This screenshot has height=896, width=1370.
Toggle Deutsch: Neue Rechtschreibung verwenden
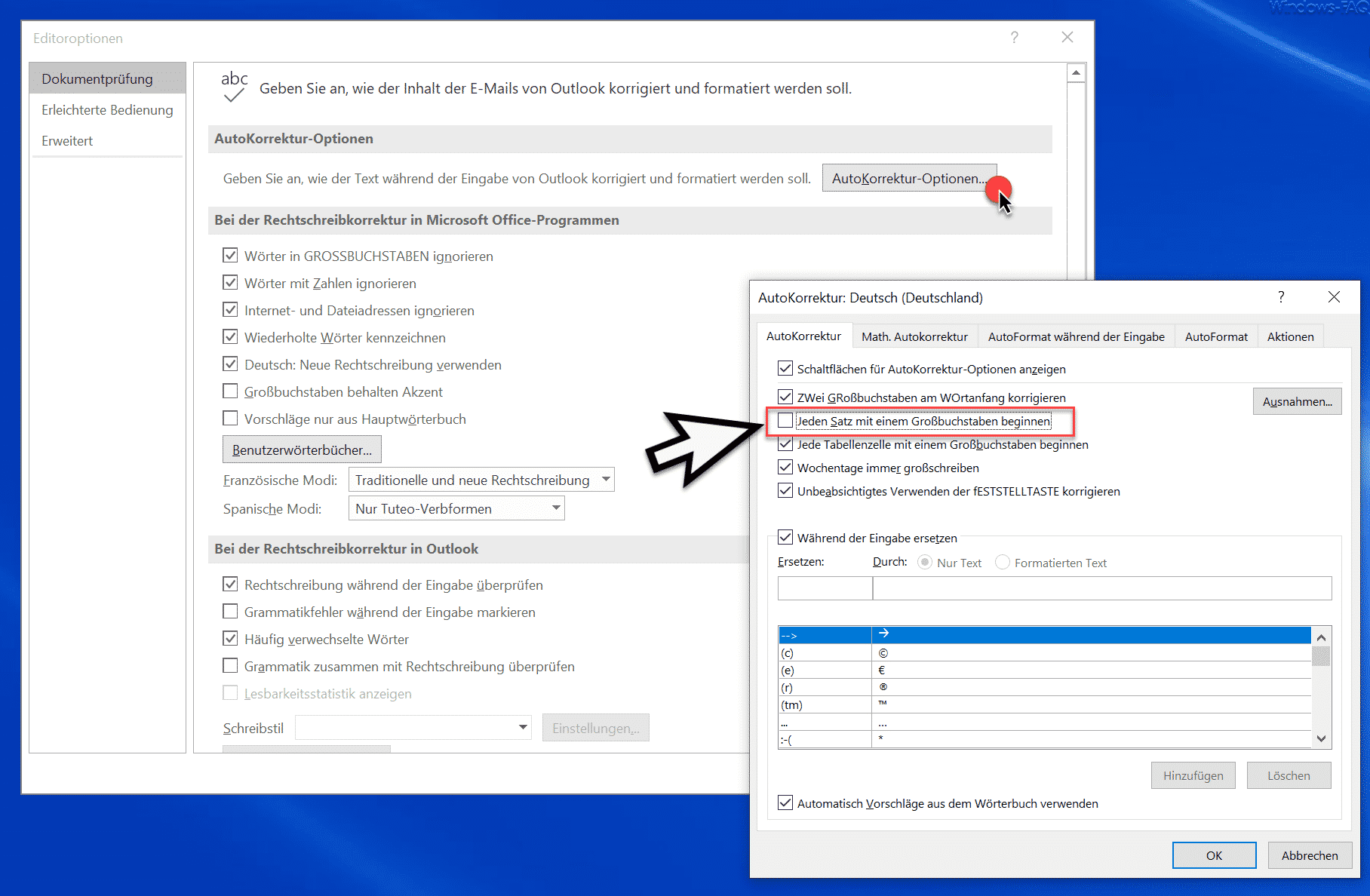(x=230, y=364)
